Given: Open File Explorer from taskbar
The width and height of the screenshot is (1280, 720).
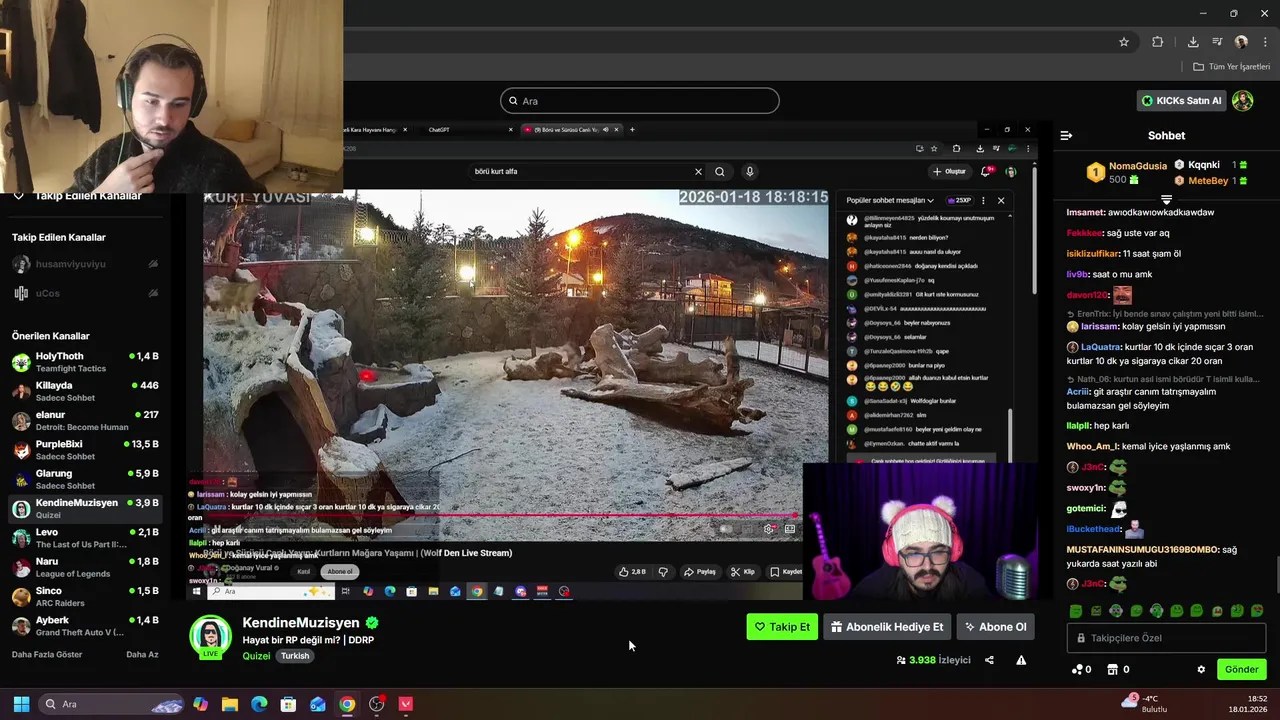Looking at the screenshot, I should [230, 704].
